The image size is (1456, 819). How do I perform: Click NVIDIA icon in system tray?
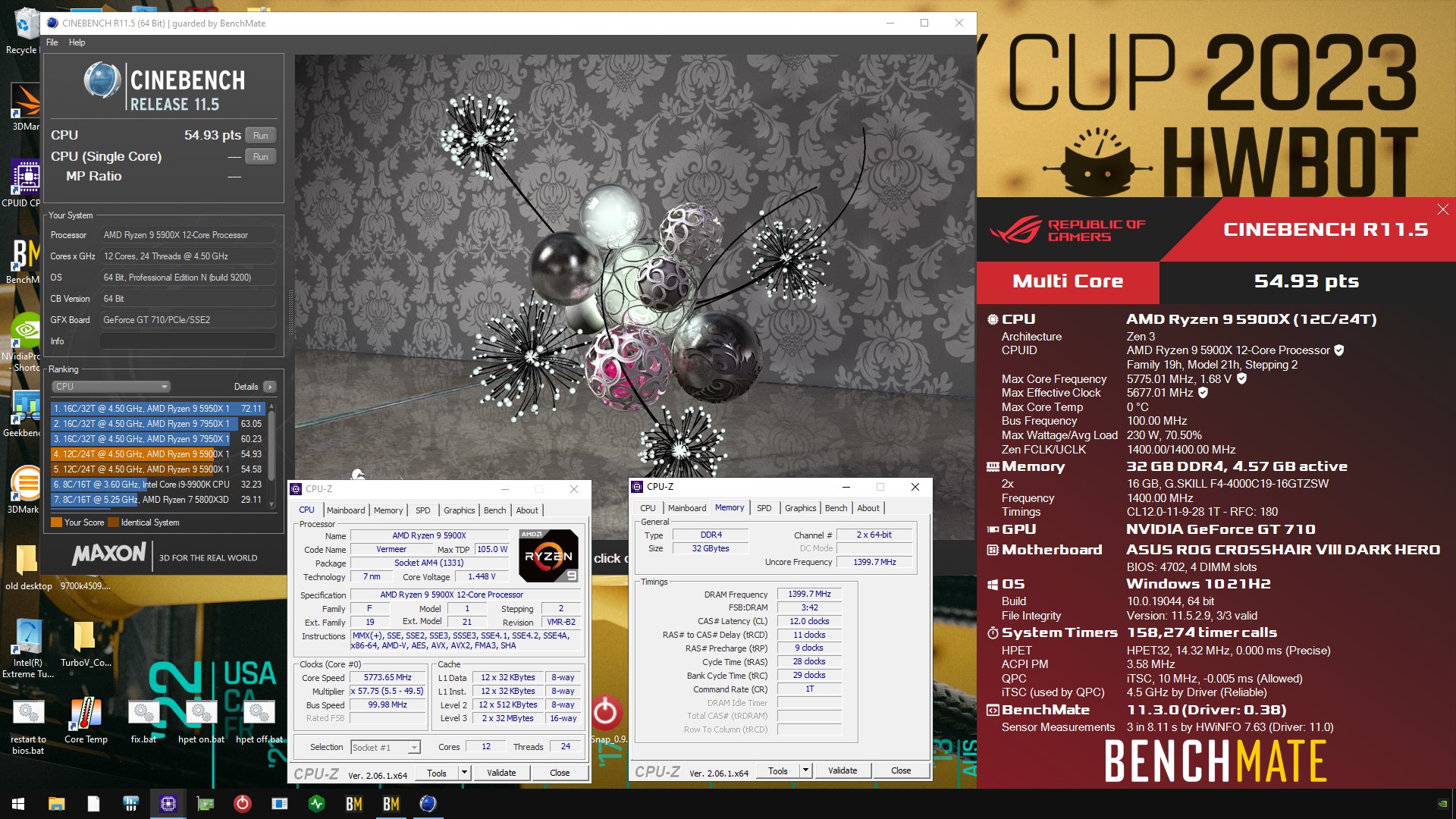[1442, 804]
